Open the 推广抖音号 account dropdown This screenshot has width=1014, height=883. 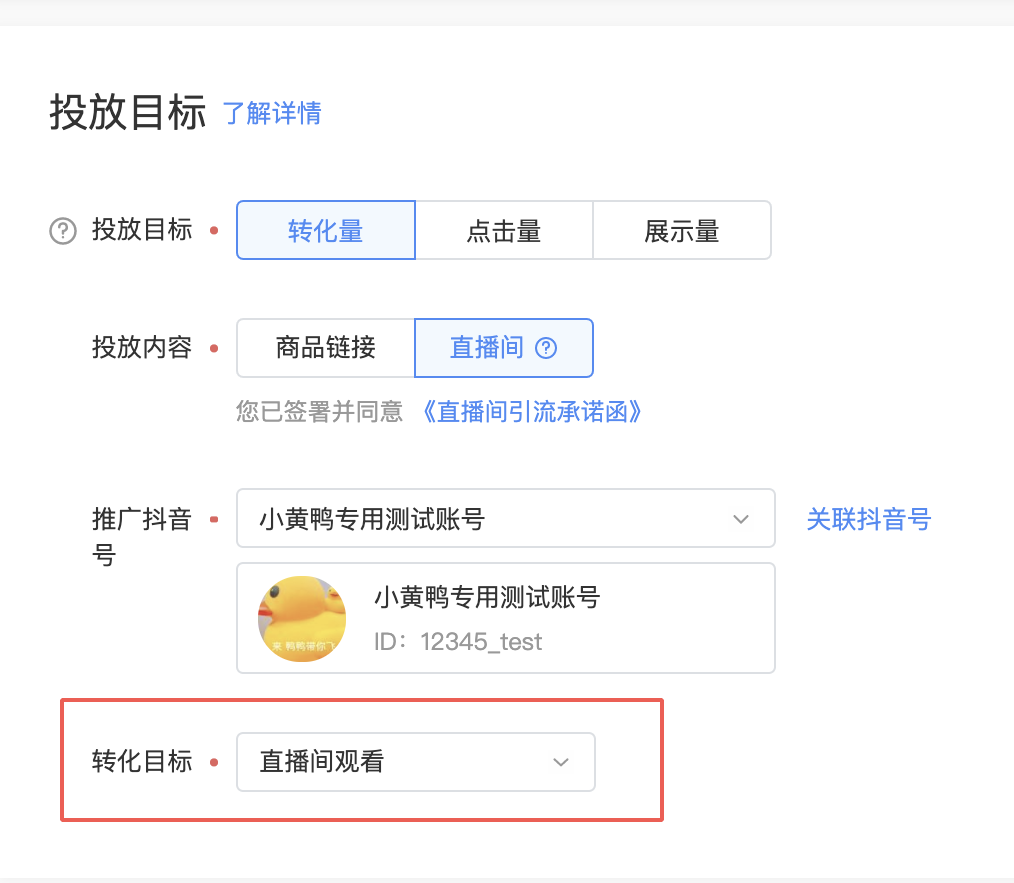point(505,518)
